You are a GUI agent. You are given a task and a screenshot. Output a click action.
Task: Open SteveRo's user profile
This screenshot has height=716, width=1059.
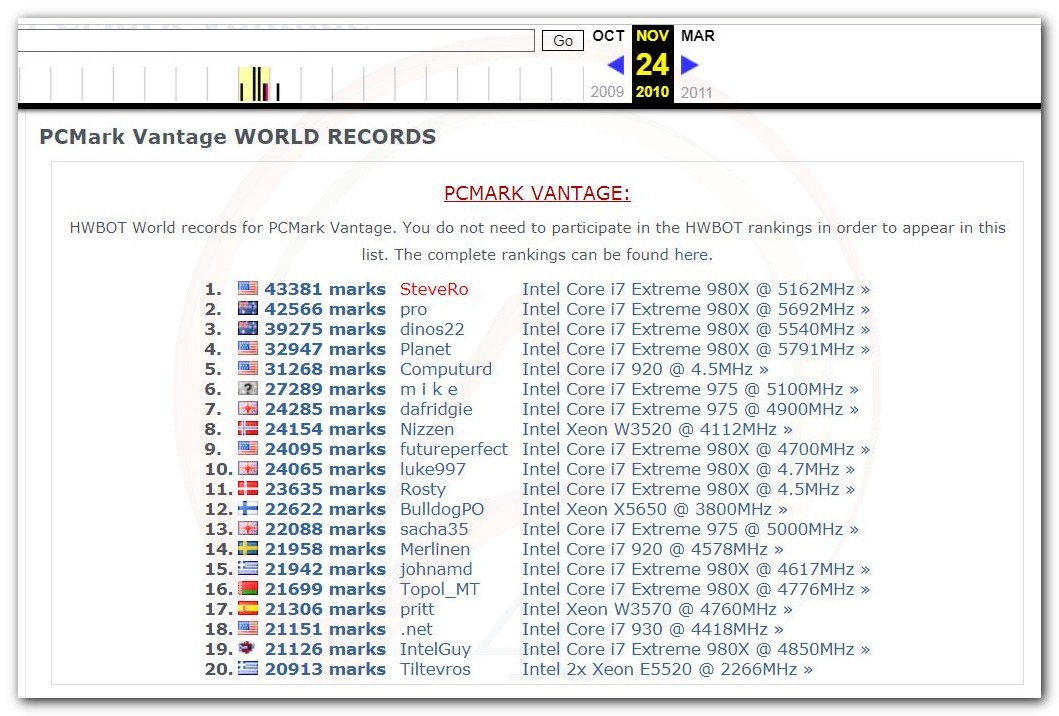point(434,289)
